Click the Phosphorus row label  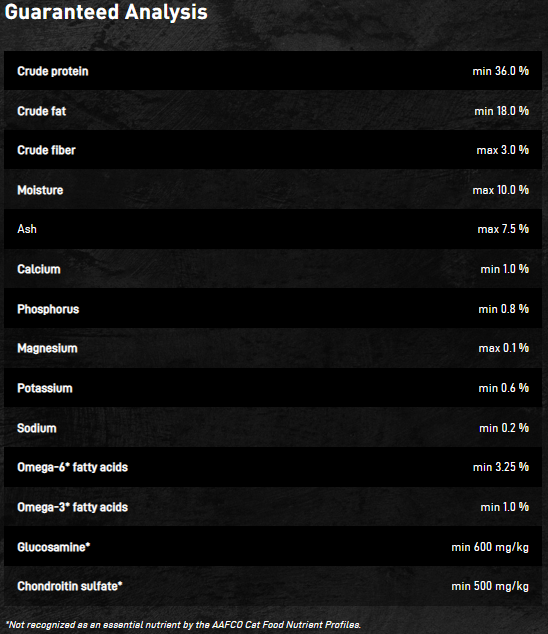(48, 309)
